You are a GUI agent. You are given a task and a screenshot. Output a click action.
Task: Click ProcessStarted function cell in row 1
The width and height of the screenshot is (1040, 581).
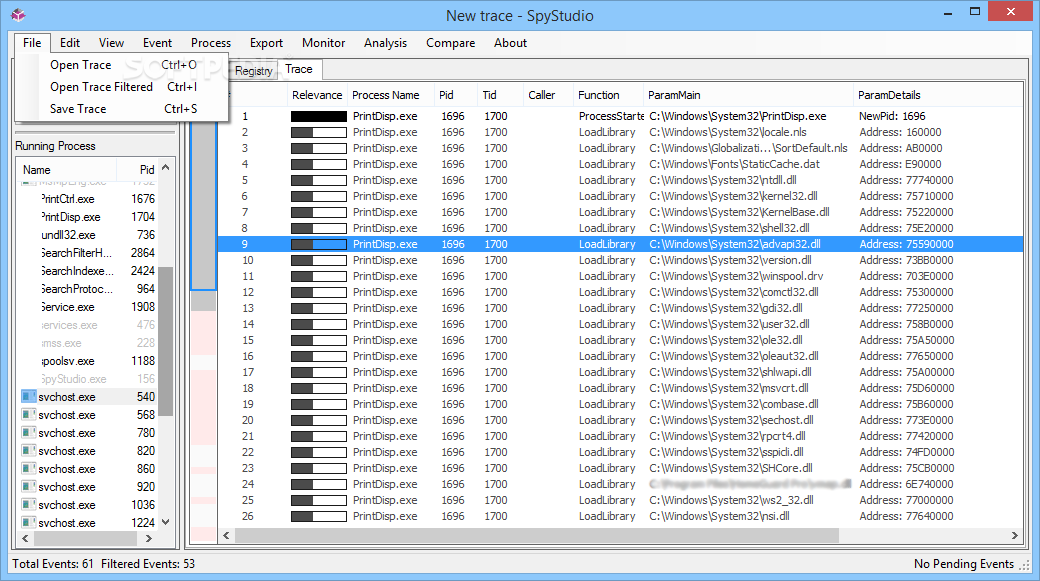610,116
